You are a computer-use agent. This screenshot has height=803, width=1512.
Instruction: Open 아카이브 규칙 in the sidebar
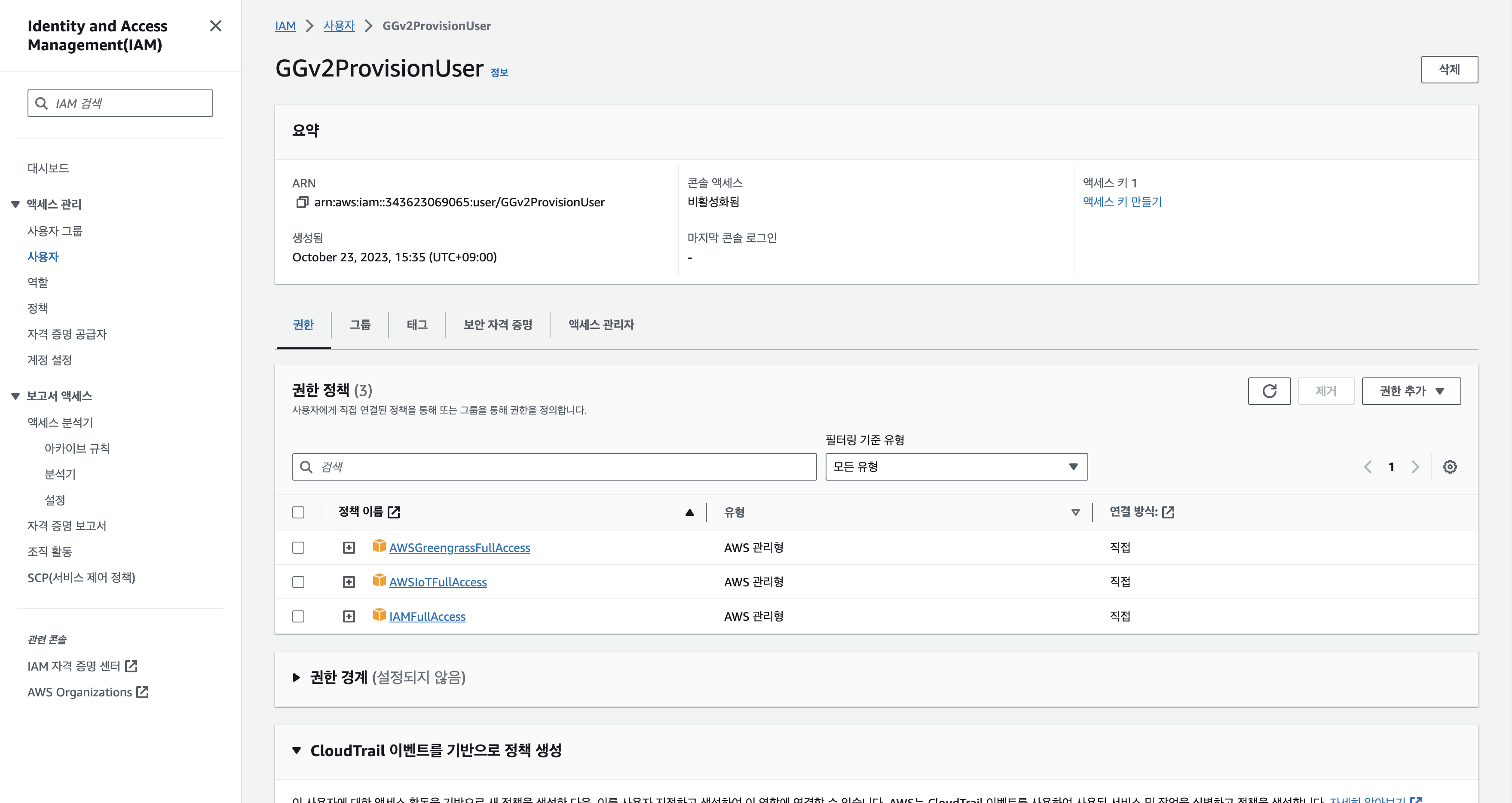[x=77, y=448]
